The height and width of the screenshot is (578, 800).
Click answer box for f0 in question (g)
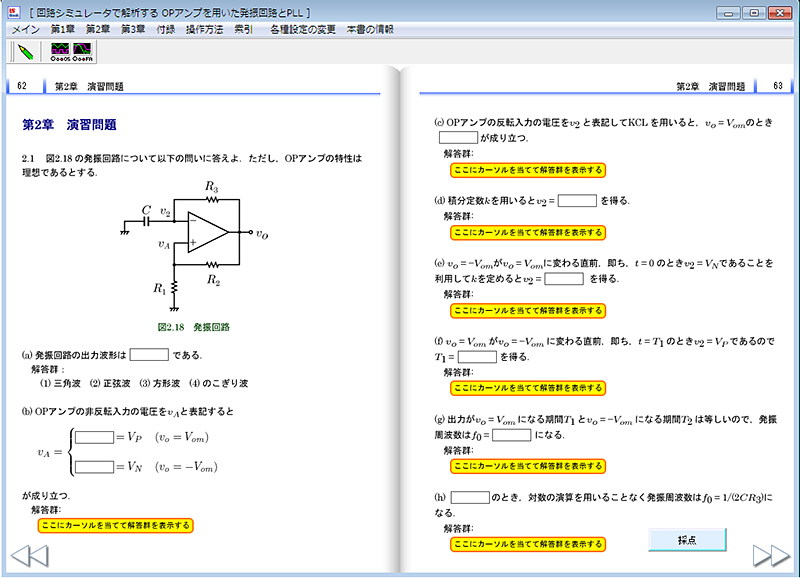pyautogui.click(x=511, y=435)
